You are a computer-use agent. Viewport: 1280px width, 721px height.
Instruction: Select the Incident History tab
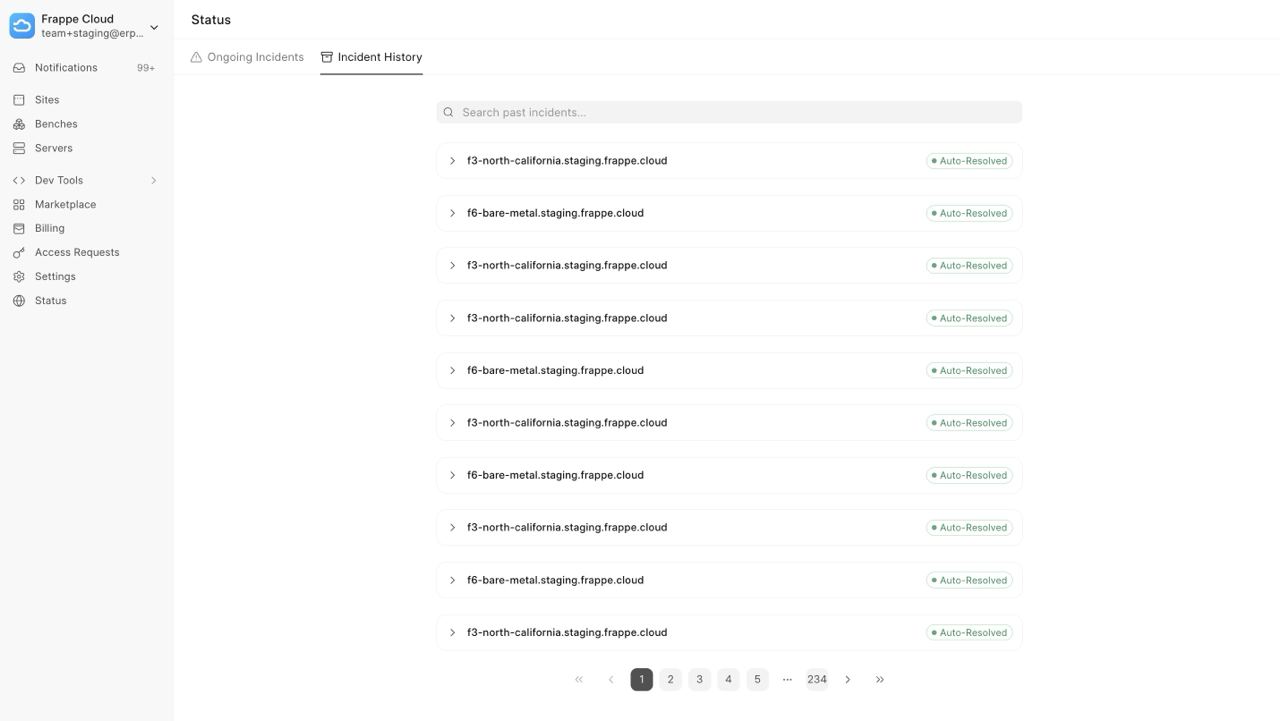(371, 57)
